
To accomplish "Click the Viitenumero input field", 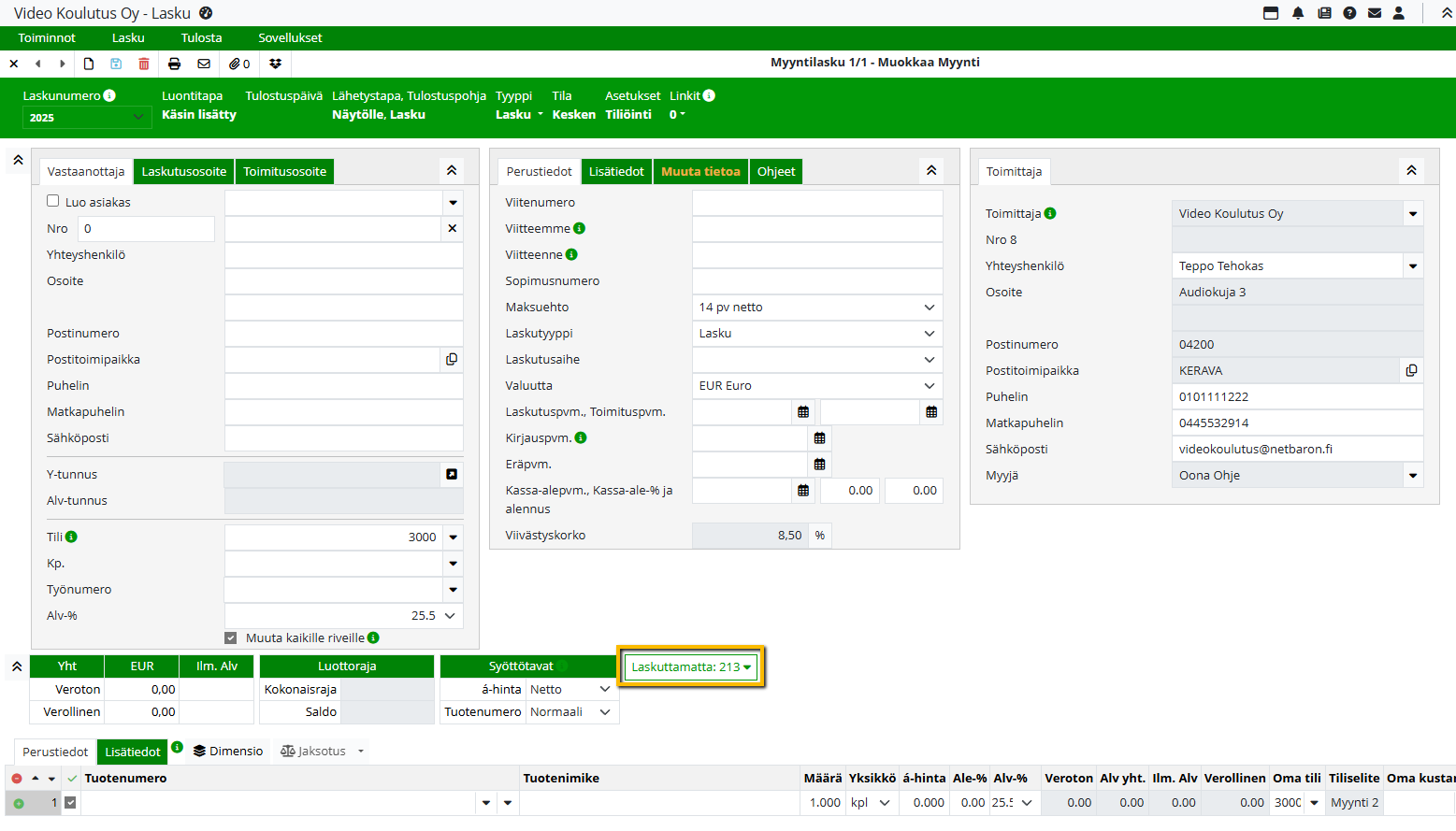I will coord(816,203).
